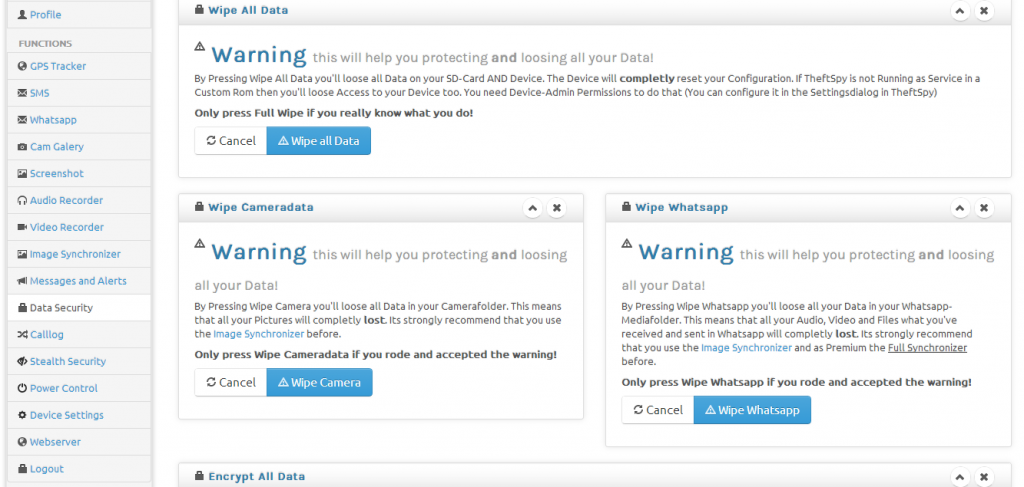Go to the SMS section
The image size is (1024, 487).
tap(79, 93)
